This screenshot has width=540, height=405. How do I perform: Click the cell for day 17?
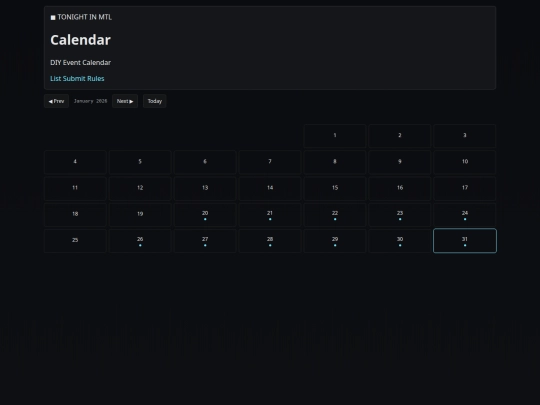click(x=465, y=188)
